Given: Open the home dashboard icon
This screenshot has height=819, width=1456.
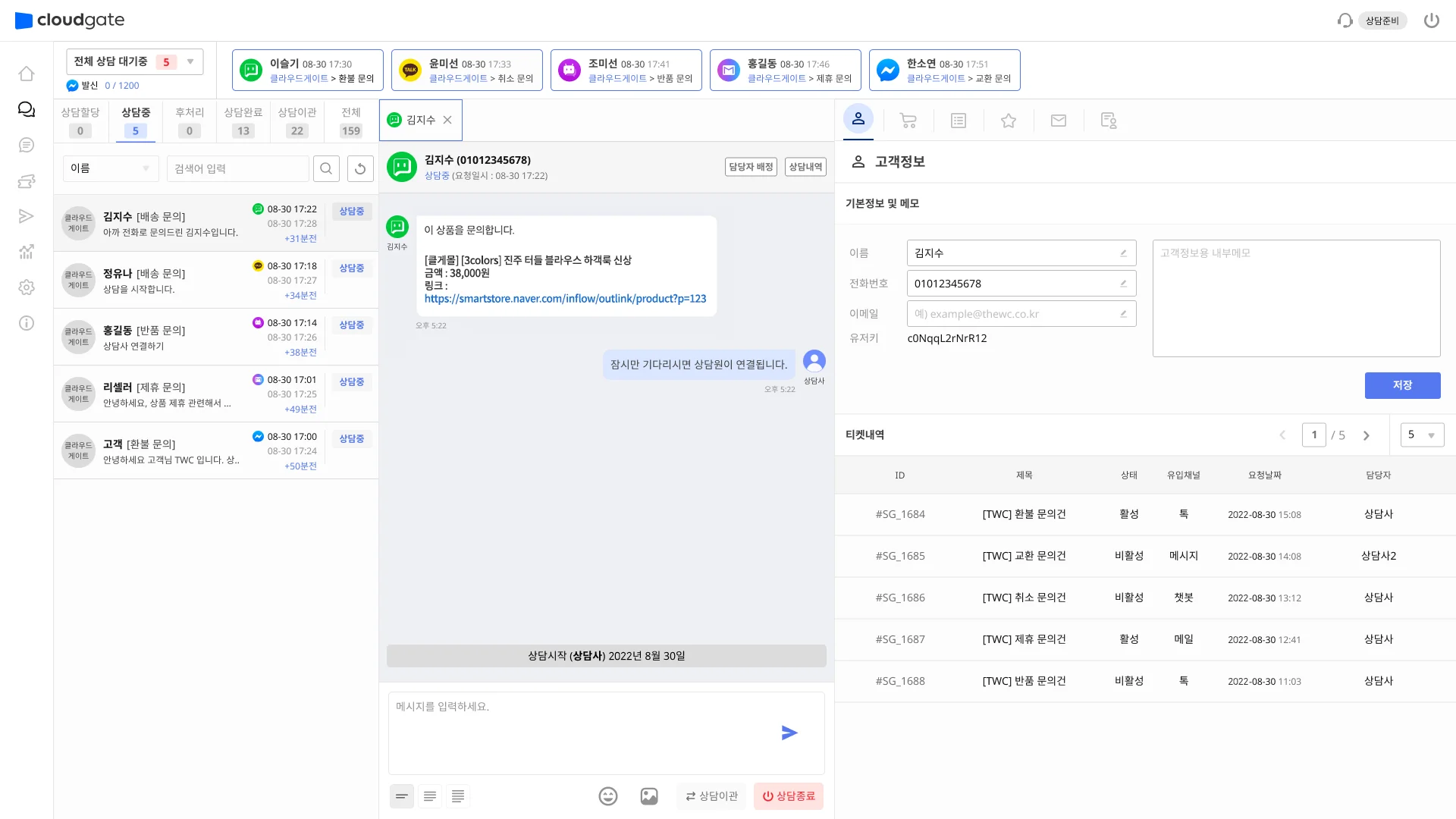Looking at the screenshot, I should (x=26, y=74).
